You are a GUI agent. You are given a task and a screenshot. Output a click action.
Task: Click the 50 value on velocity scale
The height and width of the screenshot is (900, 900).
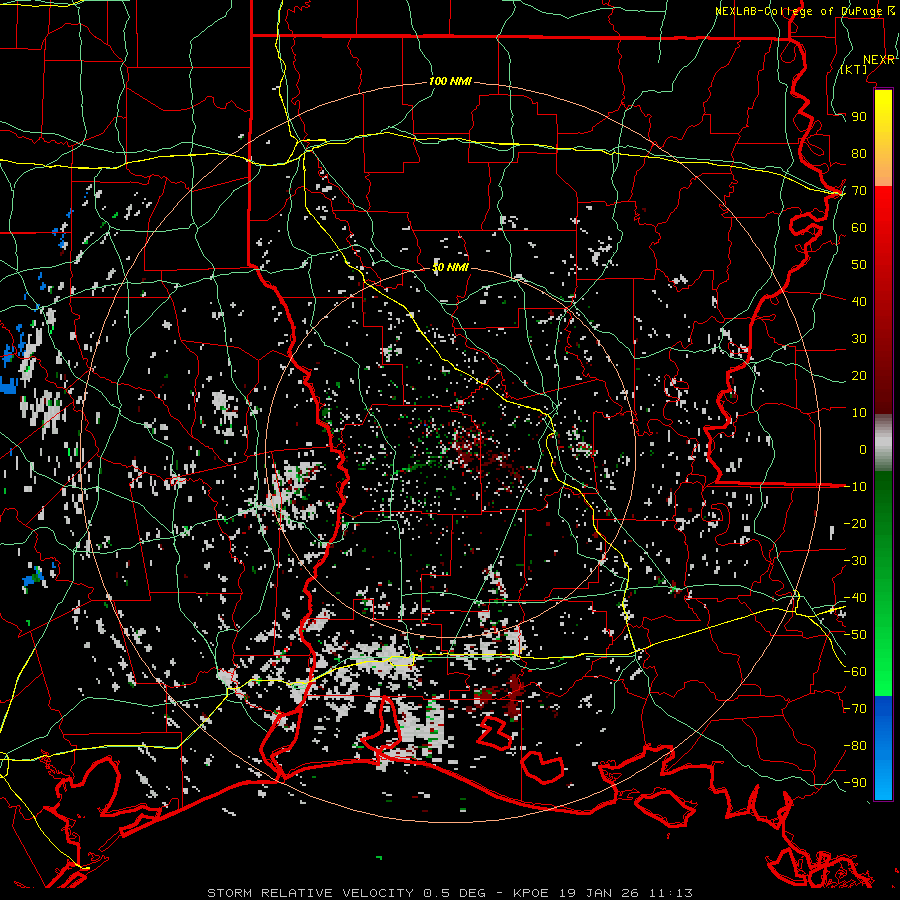(859, 265)
